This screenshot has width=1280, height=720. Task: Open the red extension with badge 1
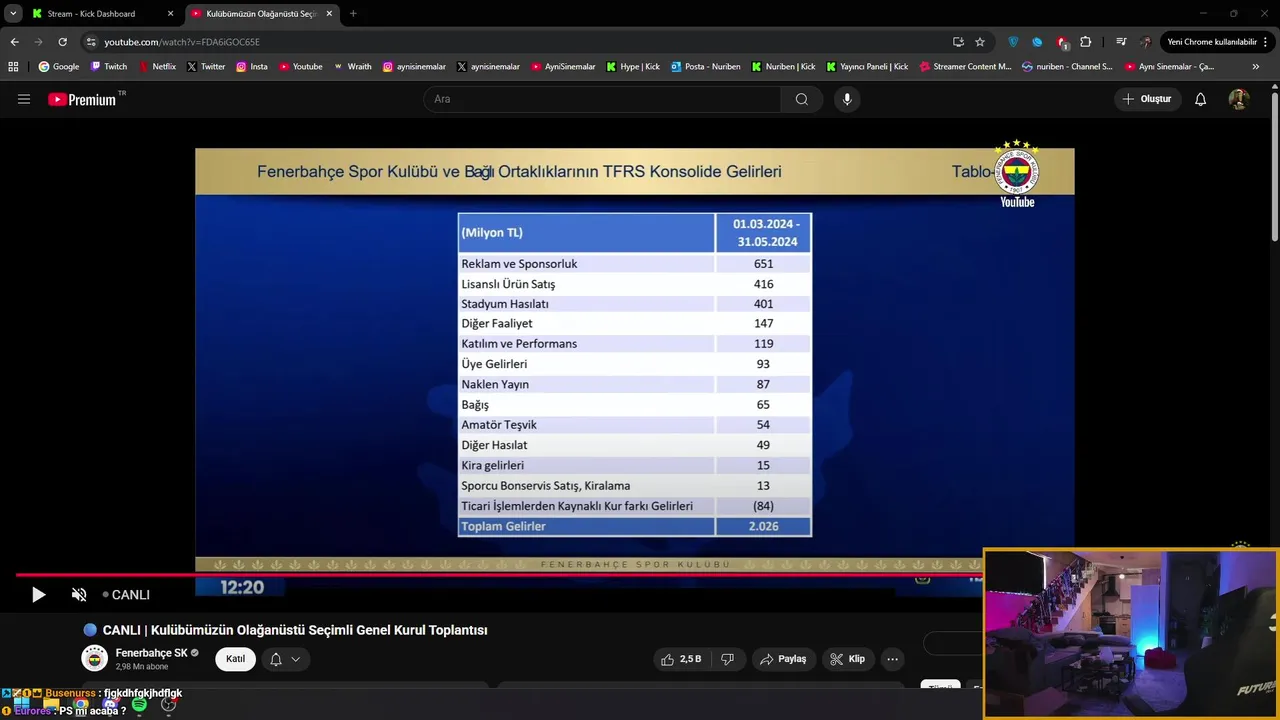pos(1062,42)
